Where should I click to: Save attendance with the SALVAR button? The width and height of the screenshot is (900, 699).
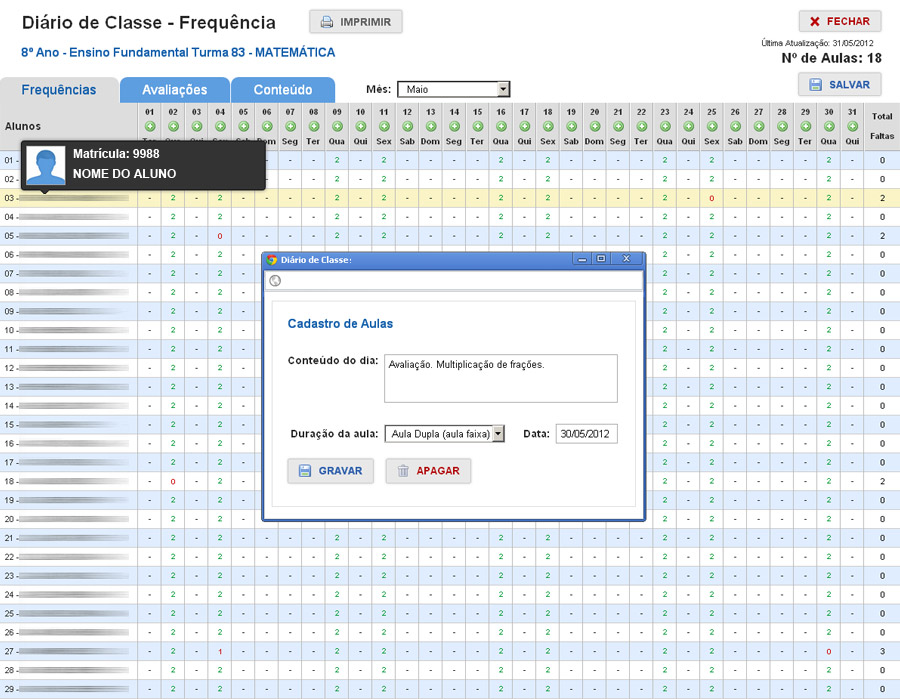pos(840,84)
